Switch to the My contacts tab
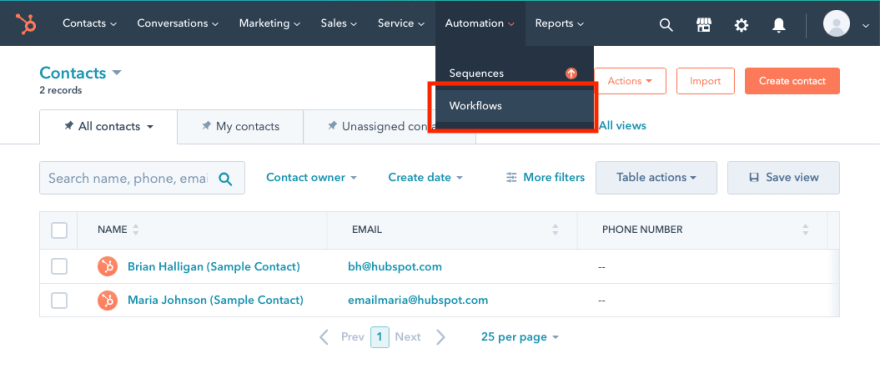The image size is (880, 374). [x=240, y=126]
